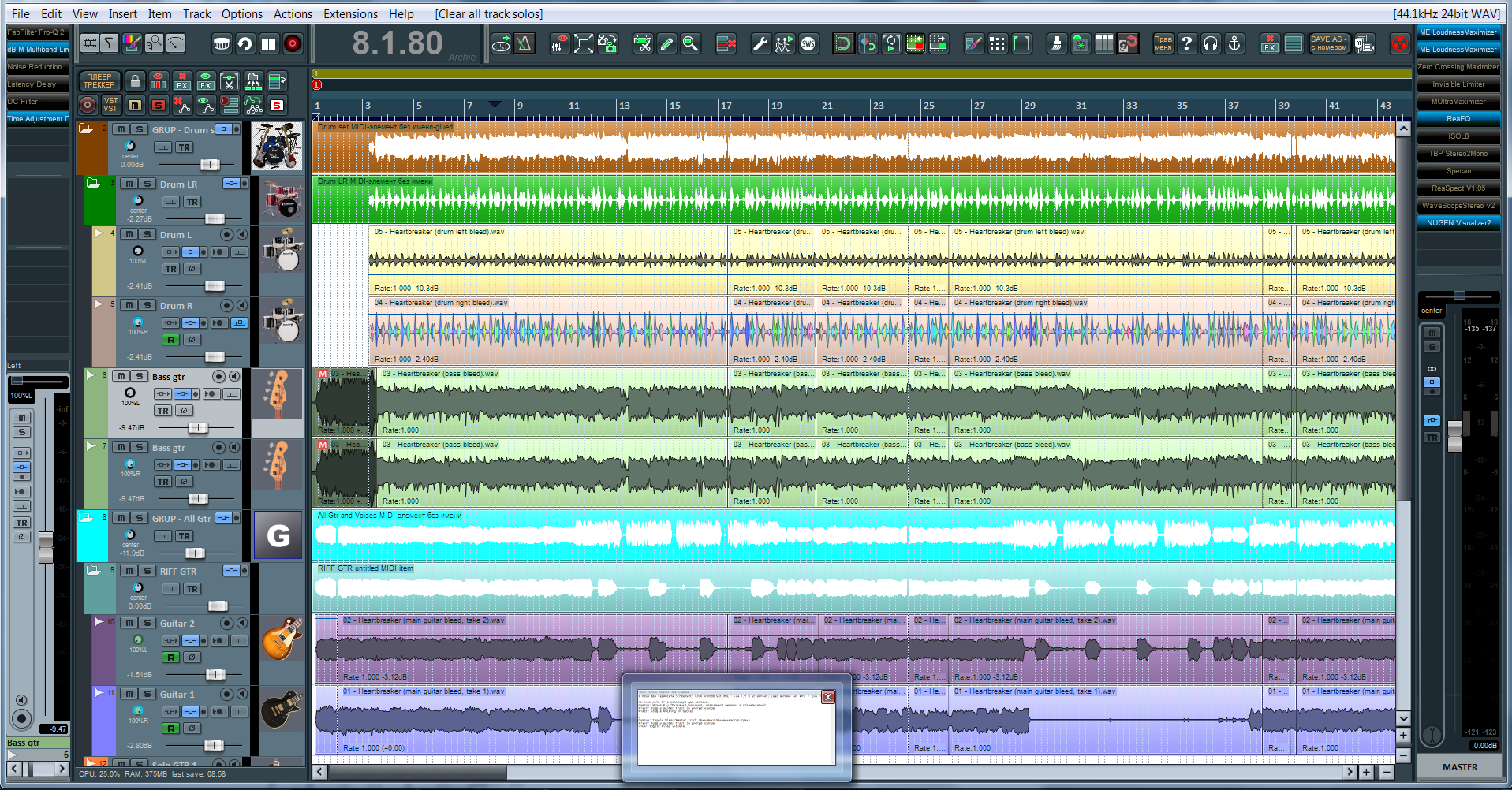The width and height of the screenshot is (1512, 790).
Task: Open the Insert menu
Action: (x=122, y=13)
